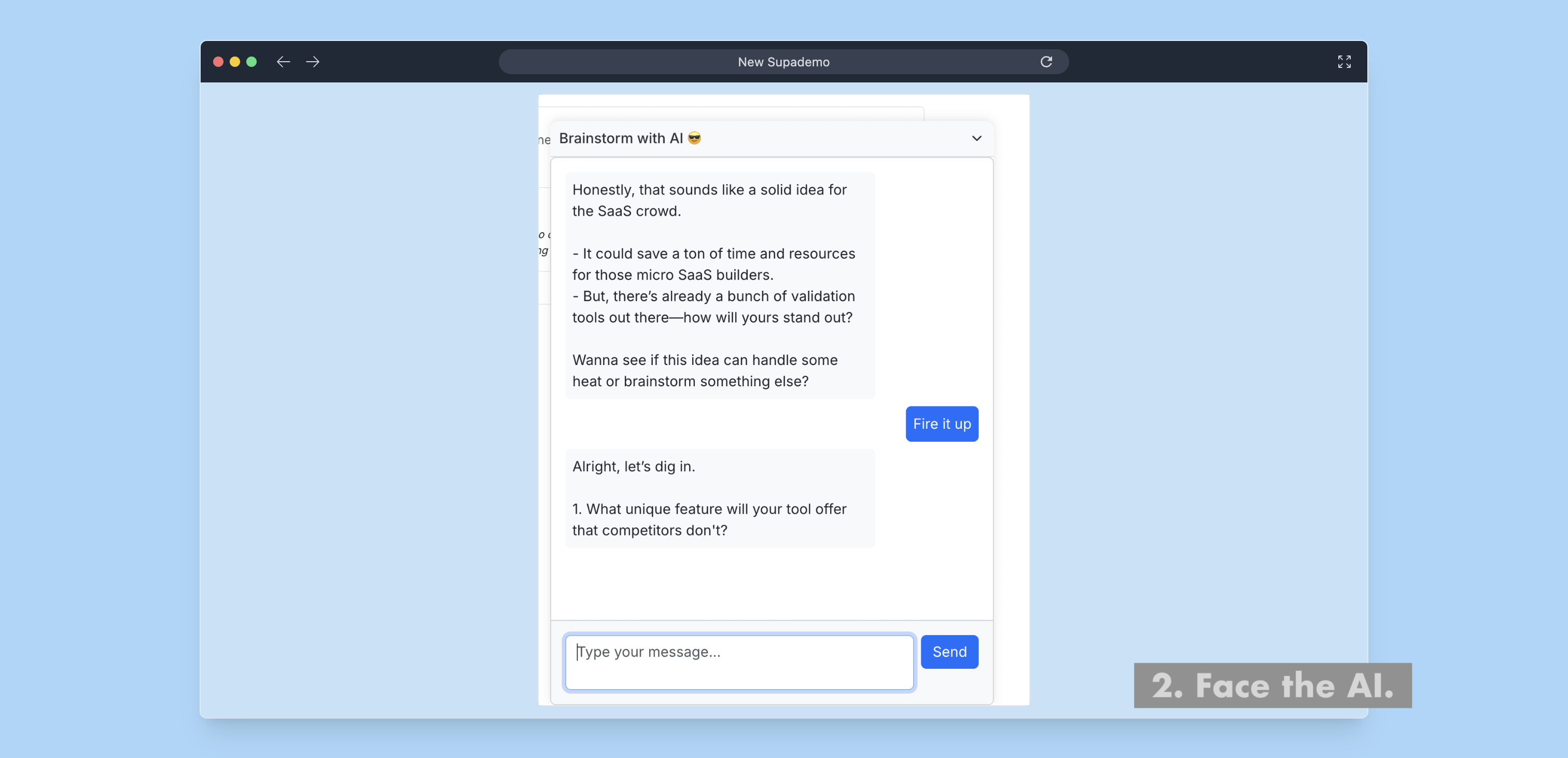The width and height of the screenshot is (1568, 758).
Task: Click the yellow minimize window dot
Action: pyautogui.click(x=234, y=62)
